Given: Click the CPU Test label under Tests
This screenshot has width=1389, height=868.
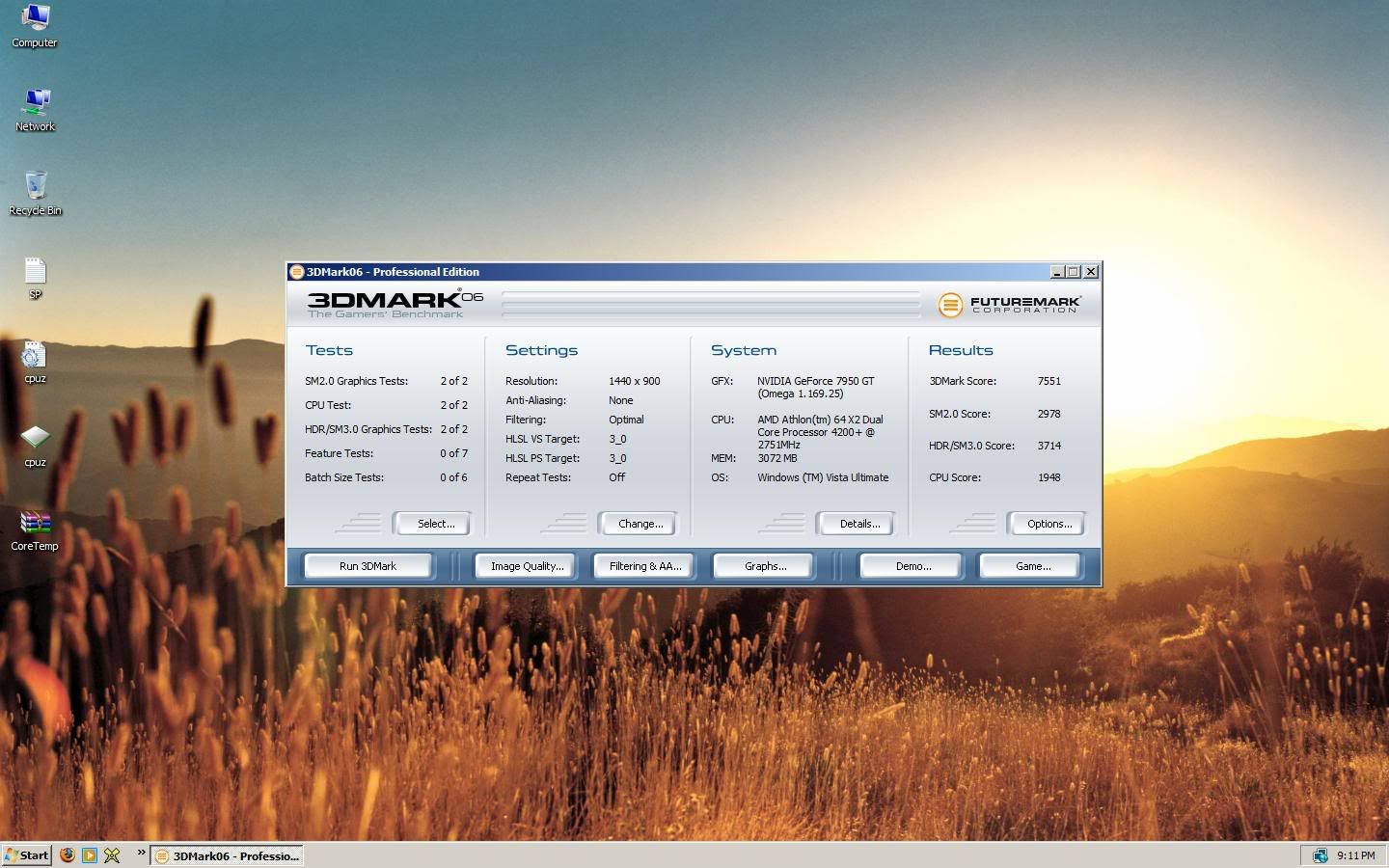Looking at the screenshot, I should (x=328, y=405).
